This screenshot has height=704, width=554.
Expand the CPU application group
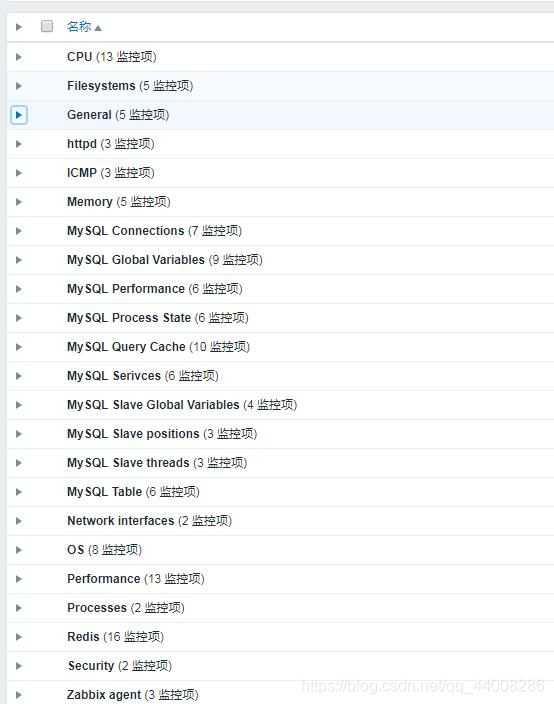[x=18, y=57]
